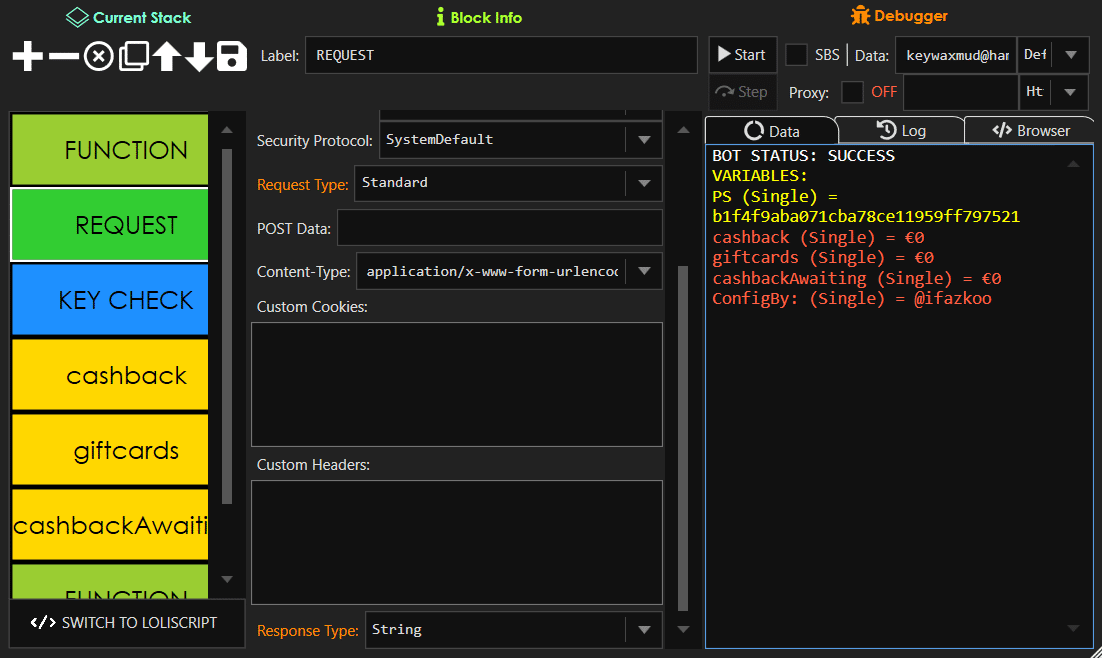Click the circled X disable block icon
Viewport: 1102px width, 658px height.
[x=98, y=57]
